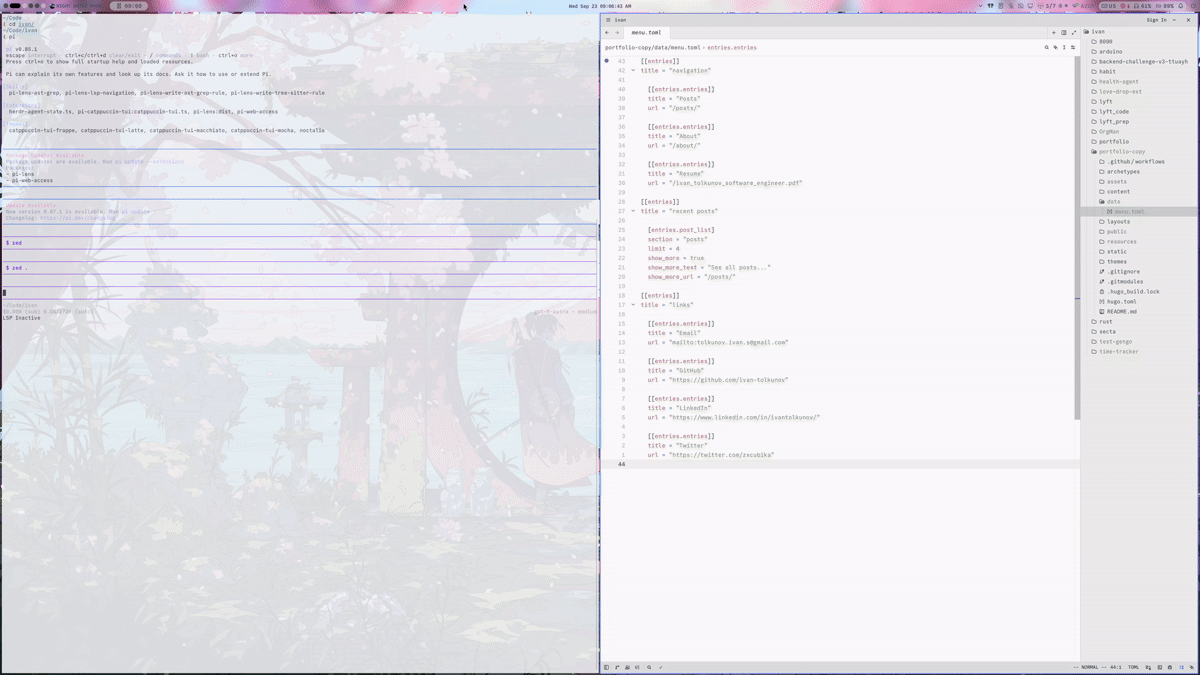Toggle the editor controls settings icon
Image resolution: width=1200 pixels, height=675 pixels.
pyautogui.click(x=1073, y=47)
